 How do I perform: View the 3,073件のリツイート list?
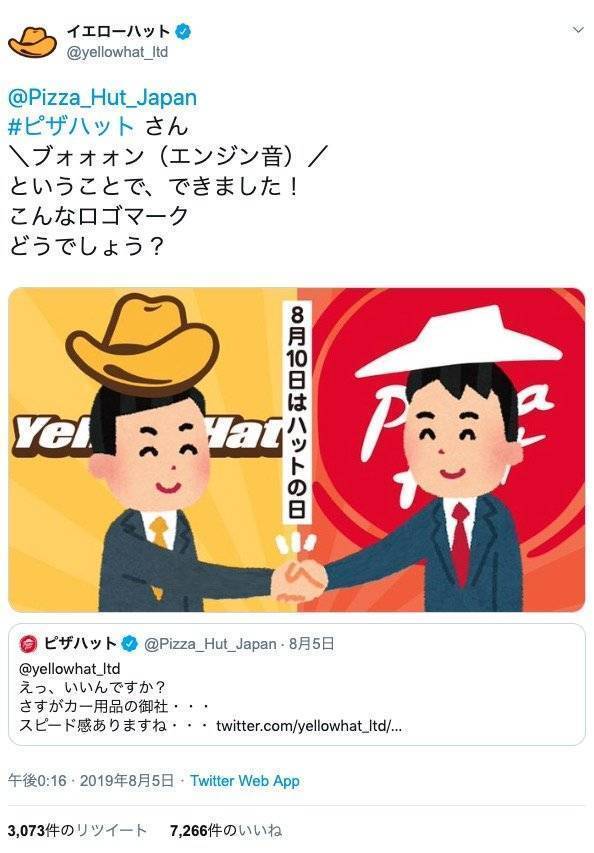click(77, 830)
